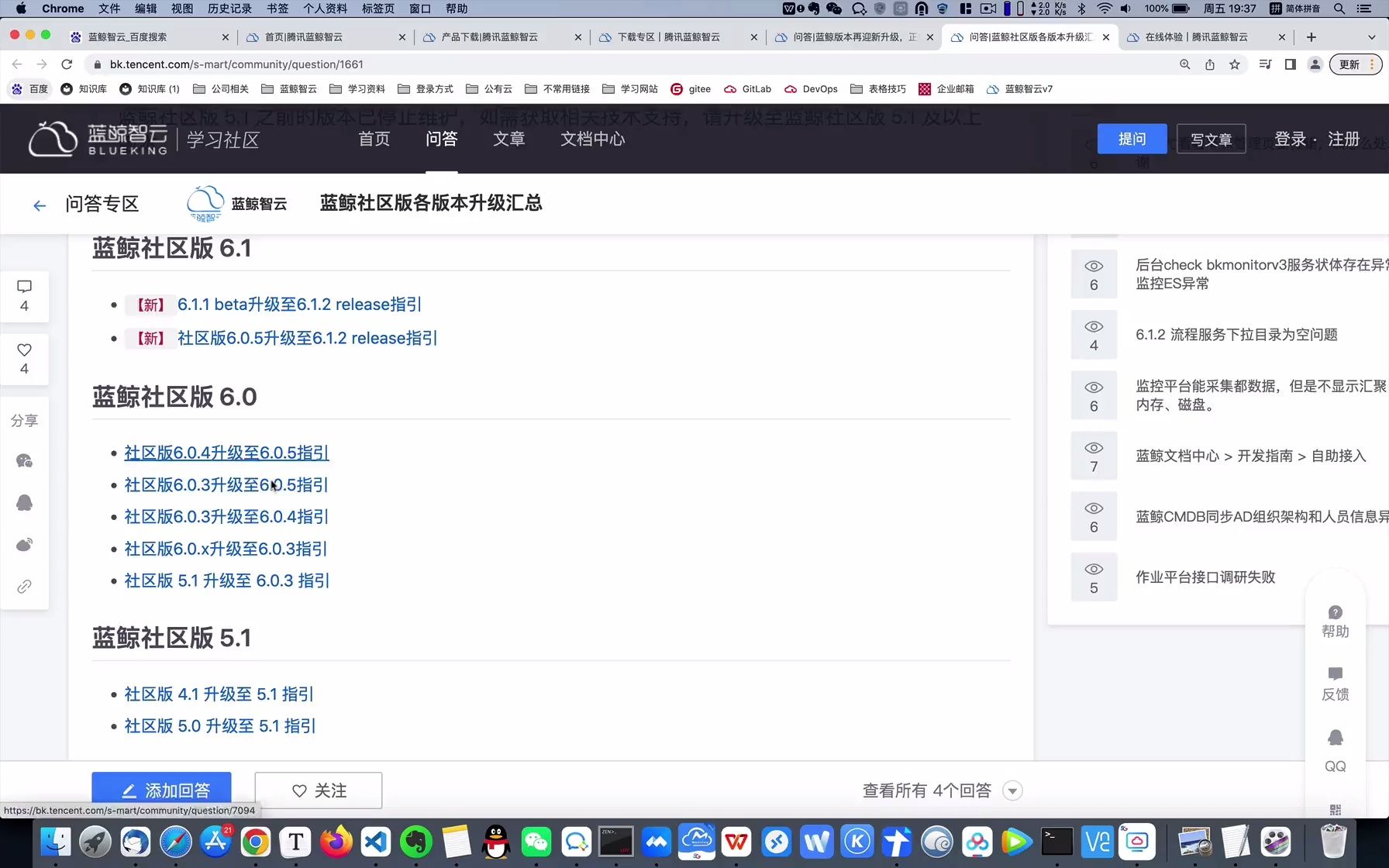
Task: Expand 查看所有 4个回答 dropdown arrow
Action: click(1012, 790)
